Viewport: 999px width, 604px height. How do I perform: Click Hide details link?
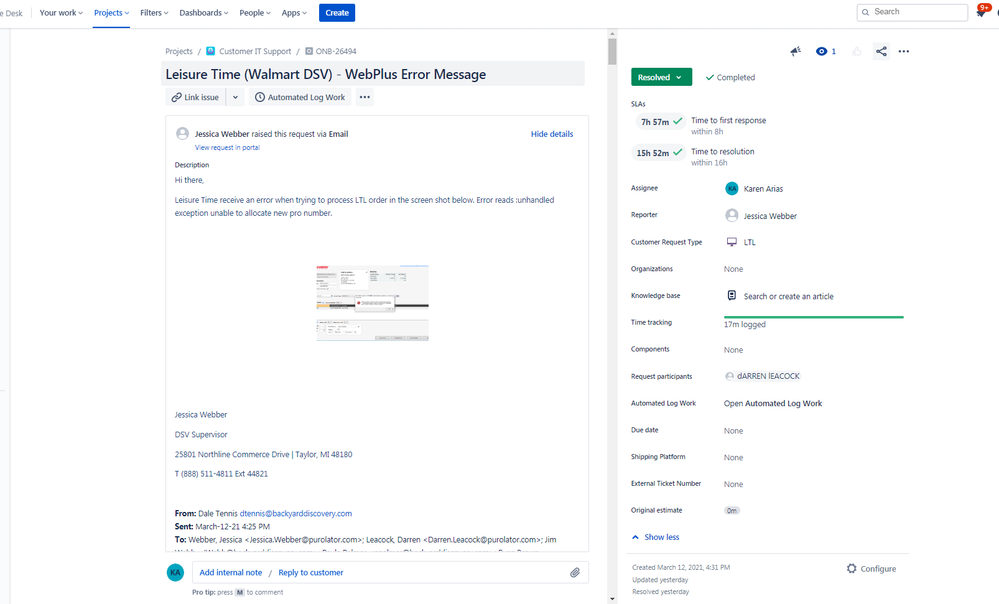point(552,134)
